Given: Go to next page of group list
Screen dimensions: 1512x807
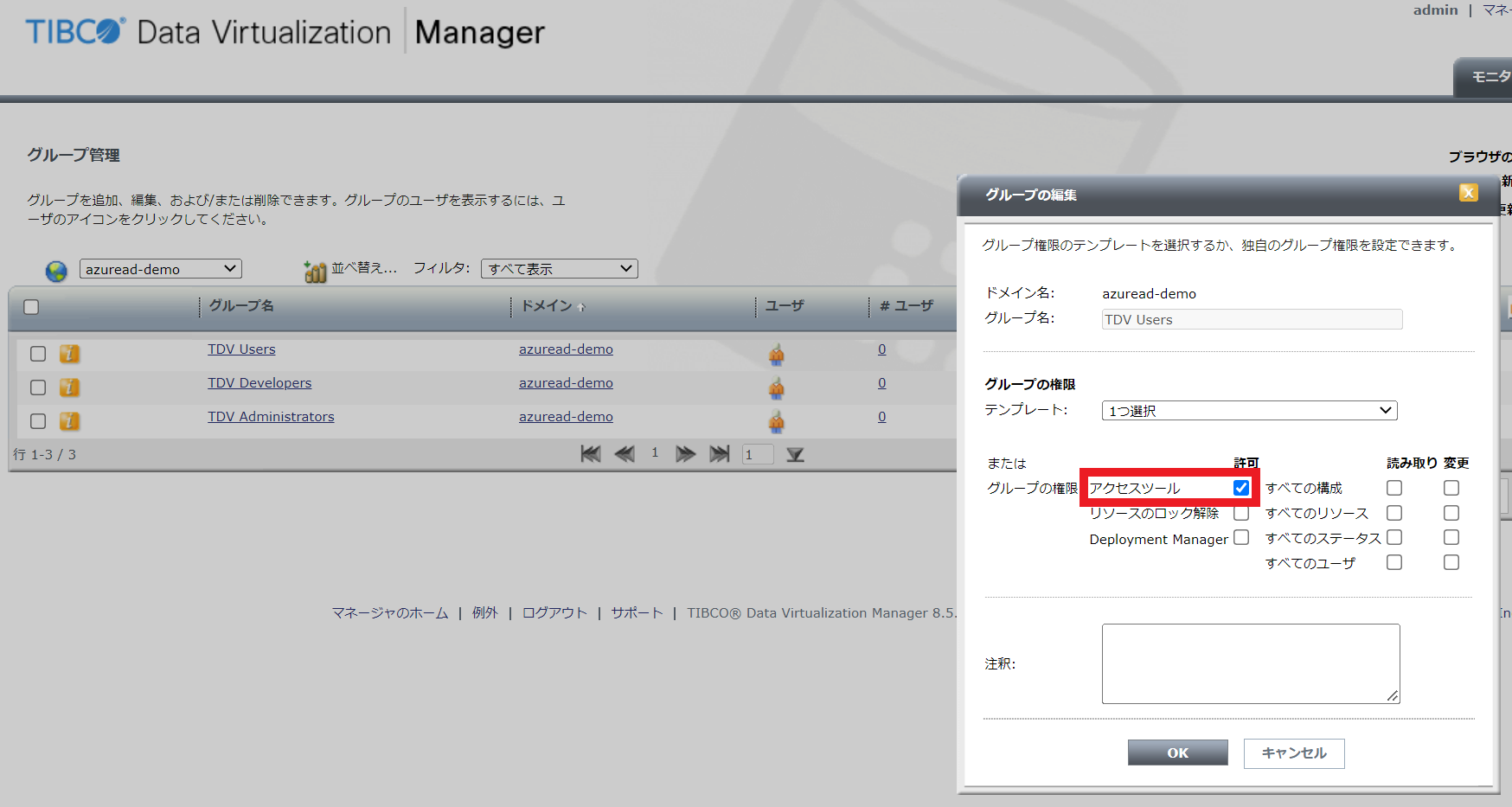Looking at the screenshot, I should click(x=686, y=454).
